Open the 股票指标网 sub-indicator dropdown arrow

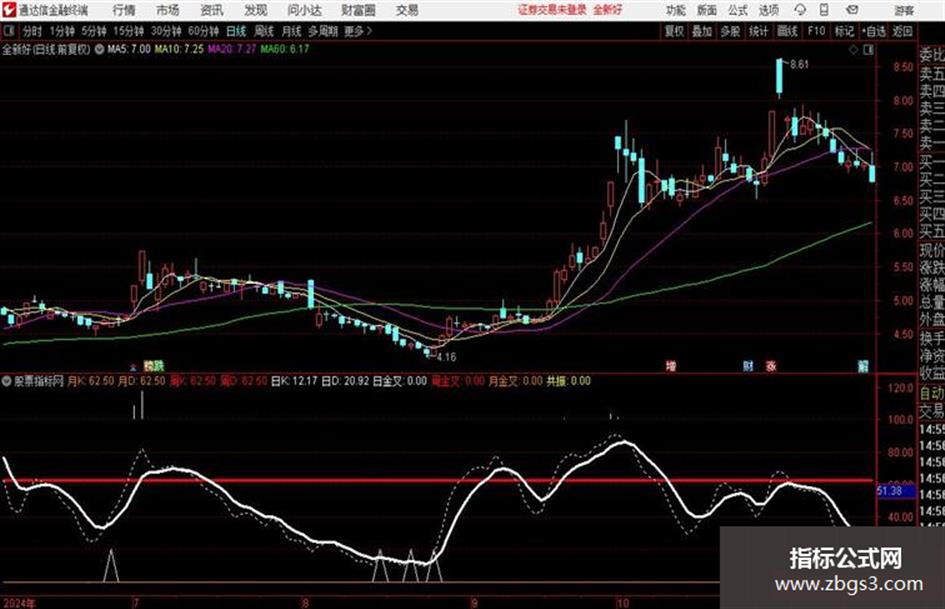coord(7,381)
